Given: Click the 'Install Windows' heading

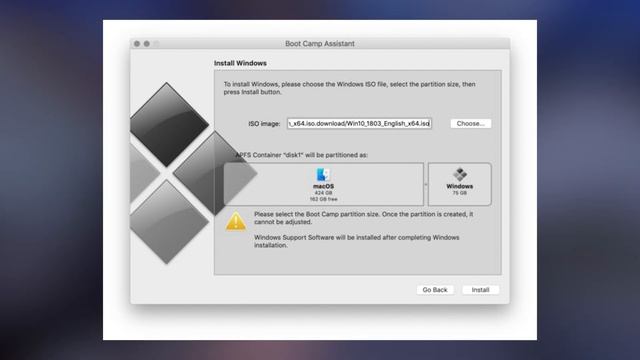Looking at the screenshot, I should click(240, 63).
